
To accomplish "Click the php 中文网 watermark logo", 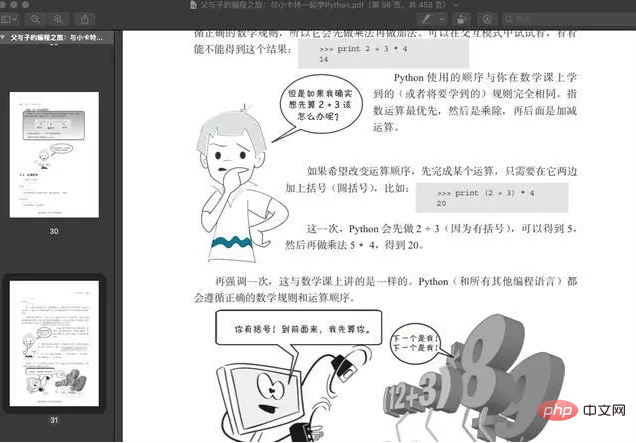I will click(x=582, y=411).
